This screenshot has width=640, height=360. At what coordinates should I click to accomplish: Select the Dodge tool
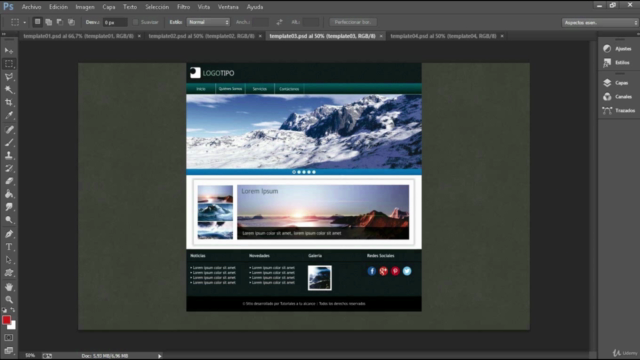[x=9, y=220]
